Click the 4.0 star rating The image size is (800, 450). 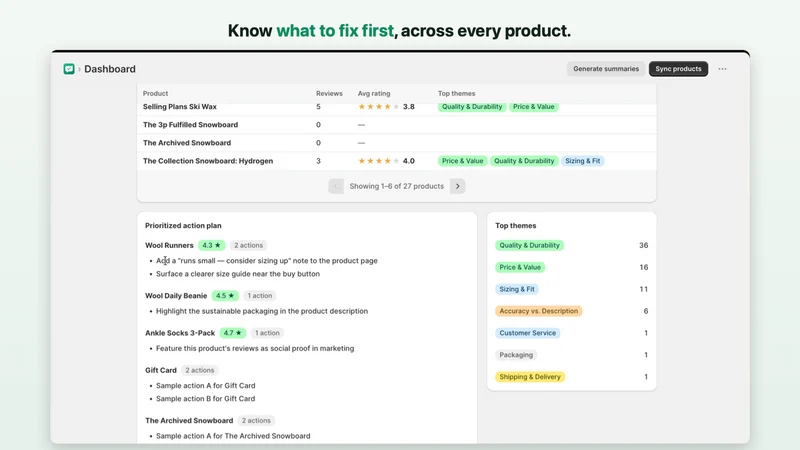pyautogui.click(x=386, y=161)
